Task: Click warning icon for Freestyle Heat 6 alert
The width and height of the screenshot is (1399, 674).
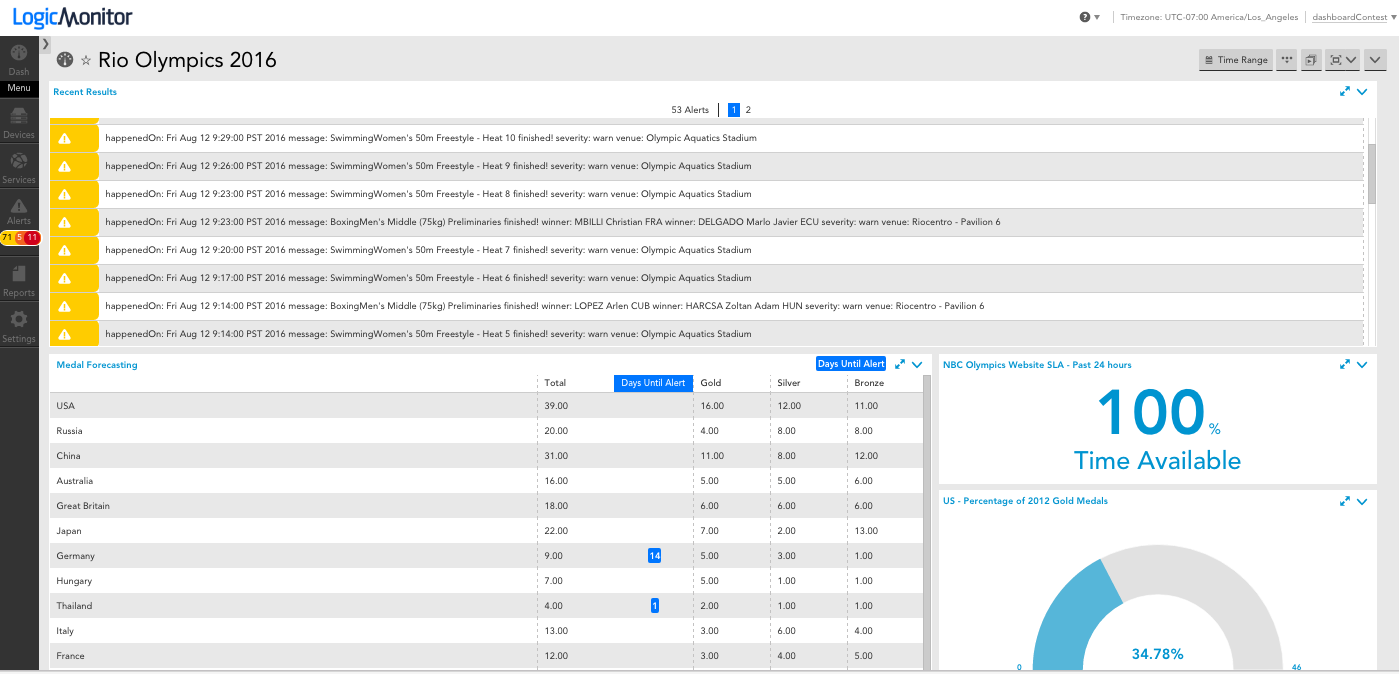Action: 65,278
